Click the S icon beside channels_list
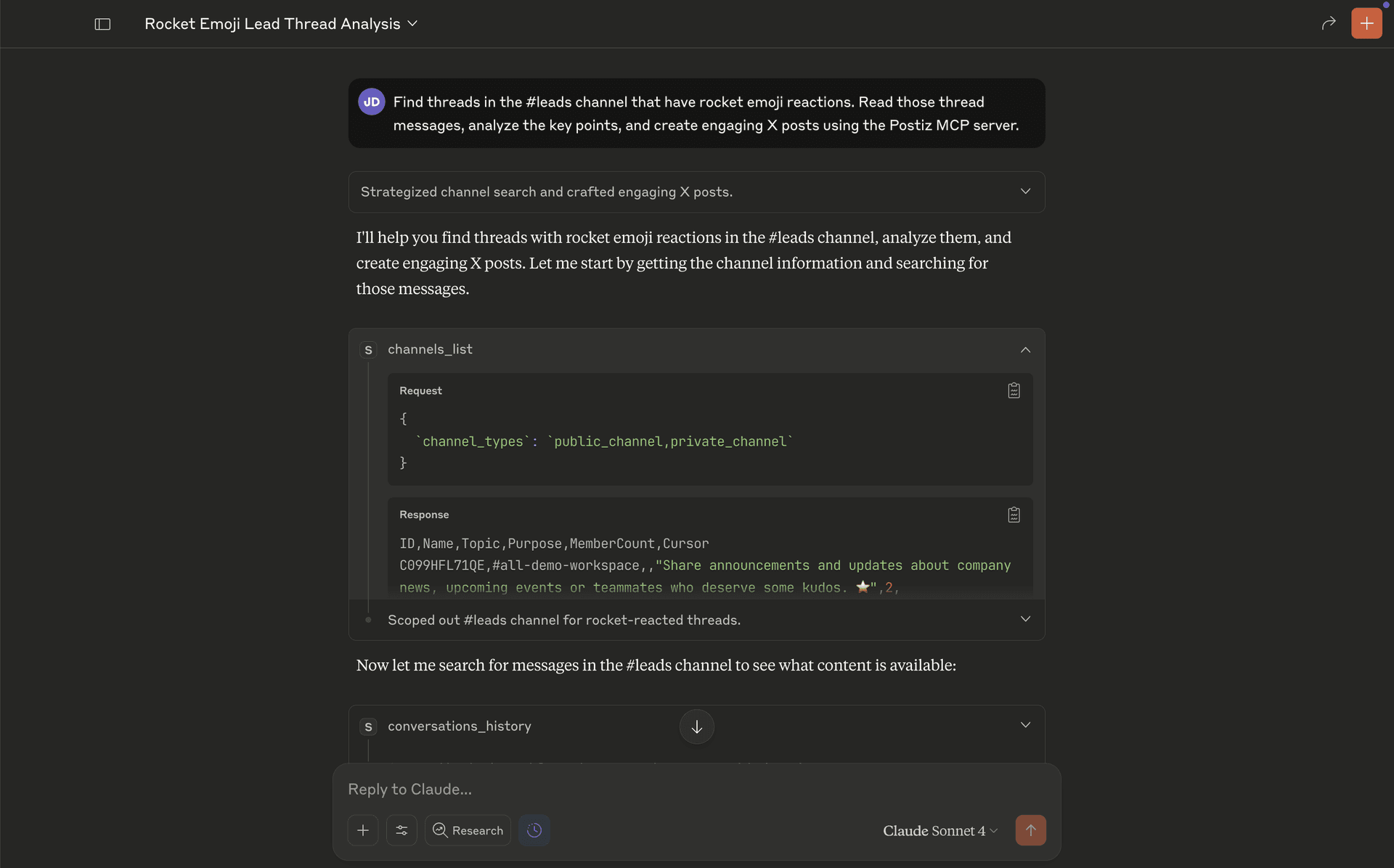The width and height of the screenshot is (1394, 868). (x=368, y=350)
